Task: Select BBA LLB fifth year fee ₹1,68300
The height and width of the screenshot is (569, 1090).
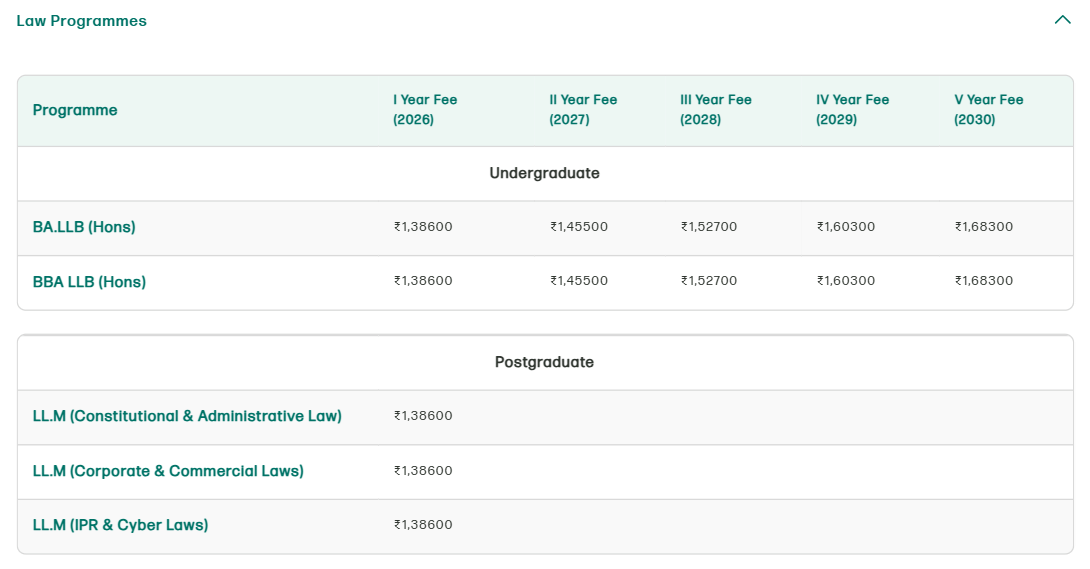Action: point(984,281)
